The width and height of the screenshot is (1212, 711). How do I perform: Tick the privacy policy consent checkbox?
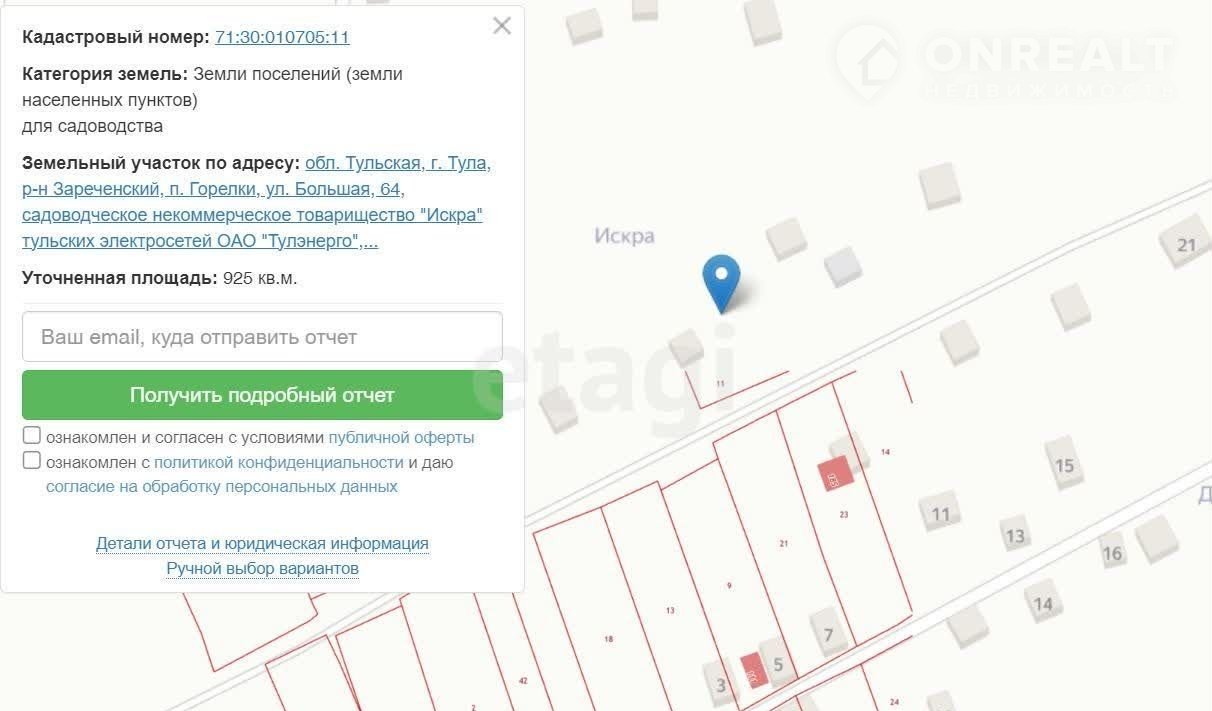(32, 461)
